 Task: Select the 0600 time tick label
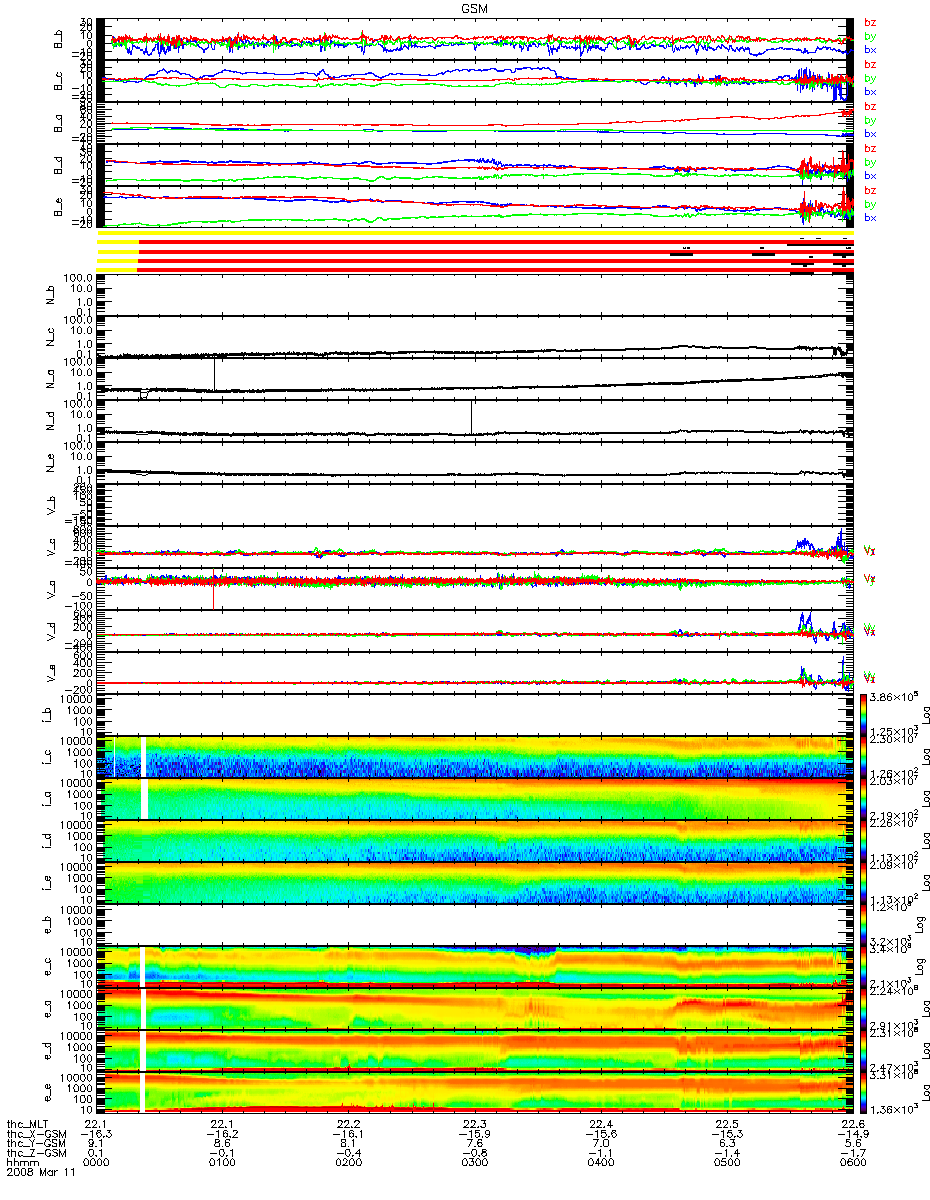(852, 1163)
